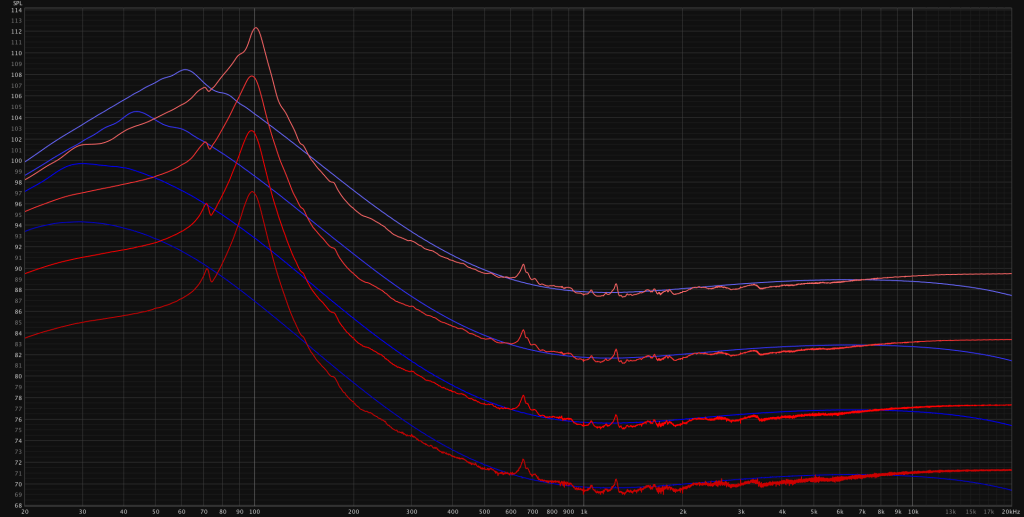Click the 90 dB label on SPL axis

tap(17, 269)
